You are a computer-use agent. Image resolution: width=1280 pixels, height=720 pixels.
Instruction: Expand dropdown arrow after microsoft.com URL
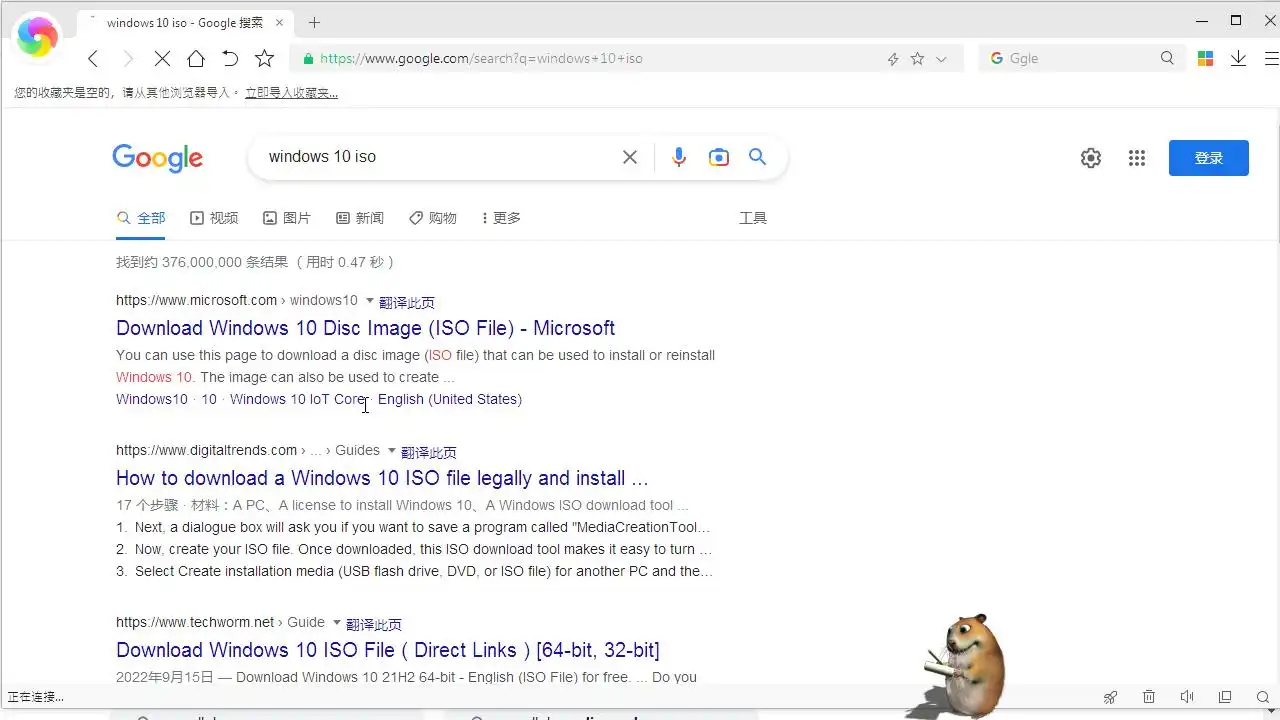(369, 300)
